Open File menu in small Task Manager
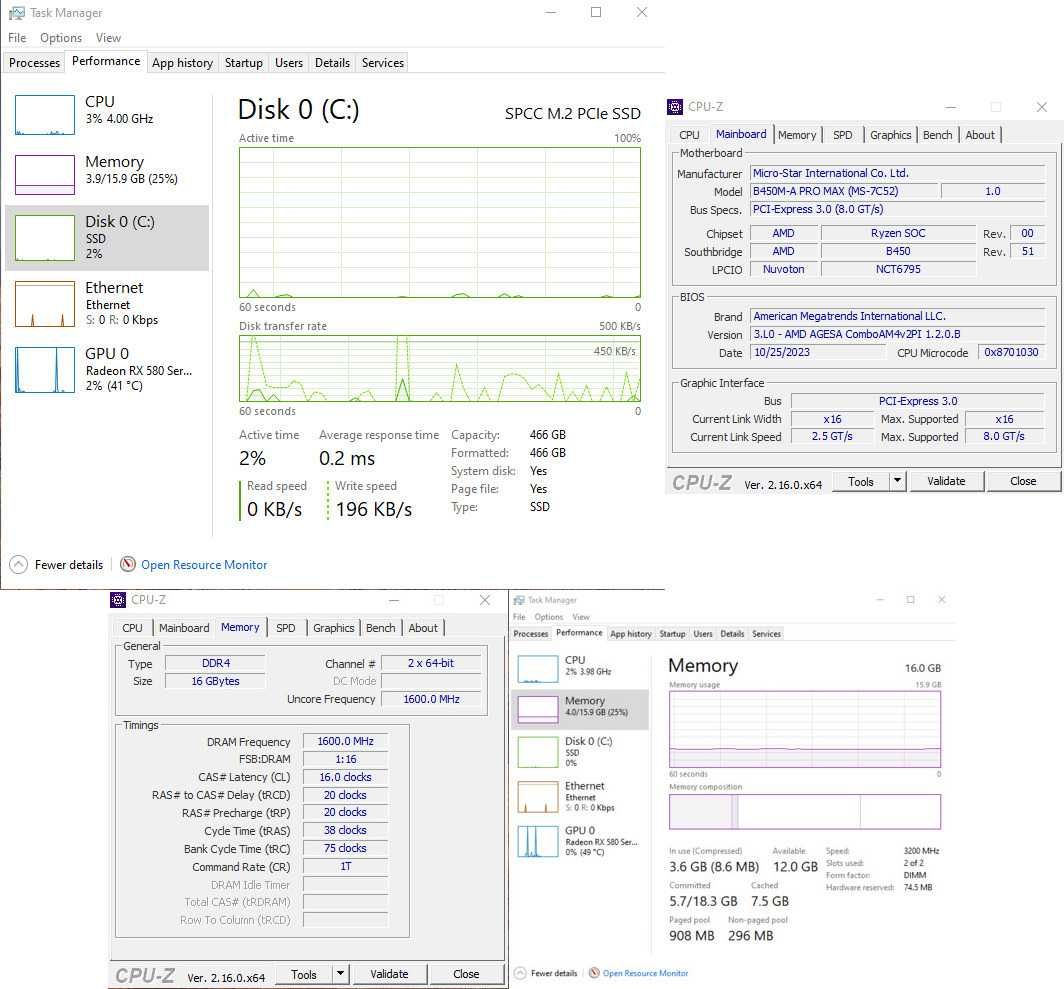 click(x=519, y=617)
